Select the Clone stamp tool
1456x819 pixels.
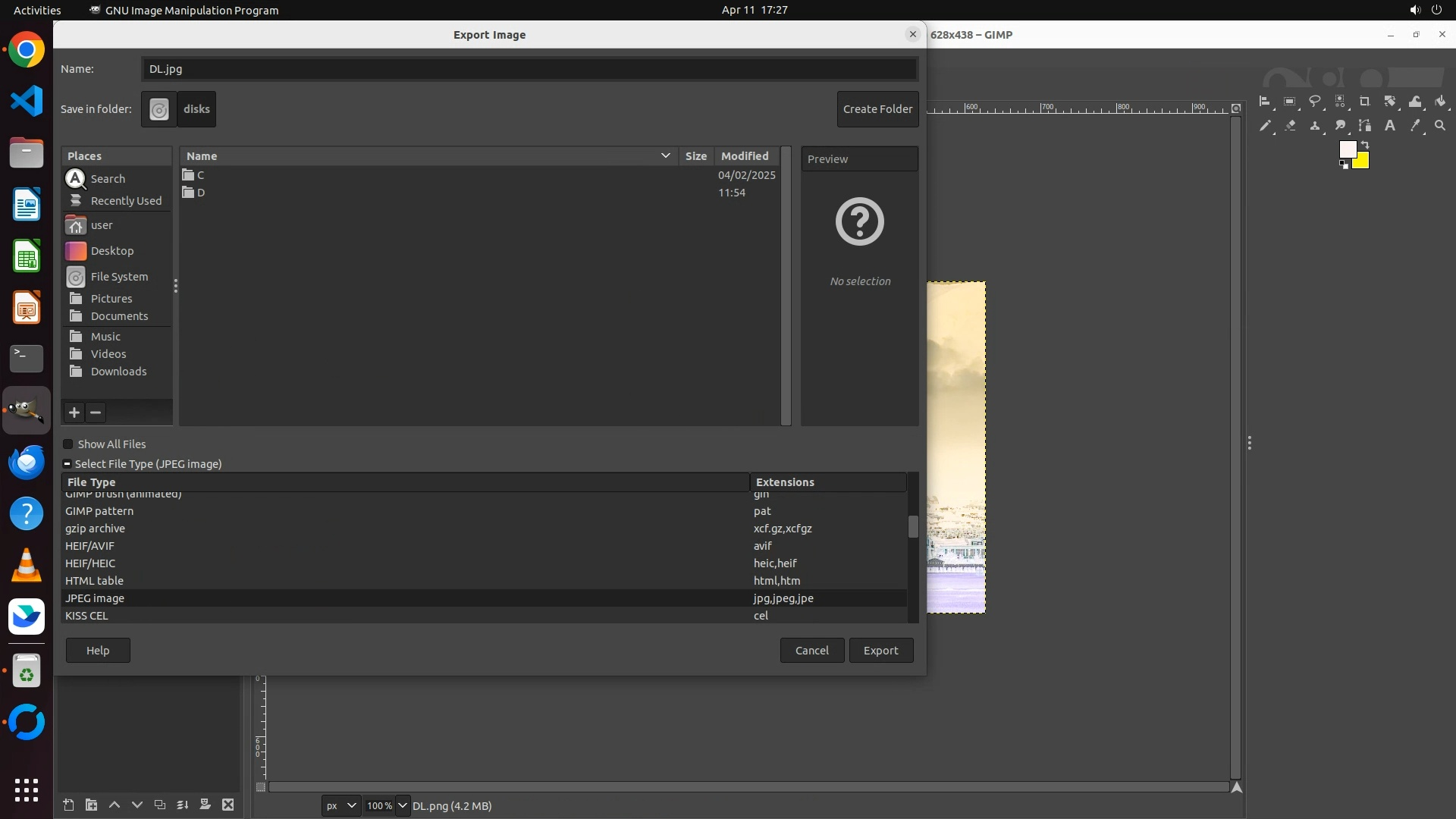(1315, 126)
